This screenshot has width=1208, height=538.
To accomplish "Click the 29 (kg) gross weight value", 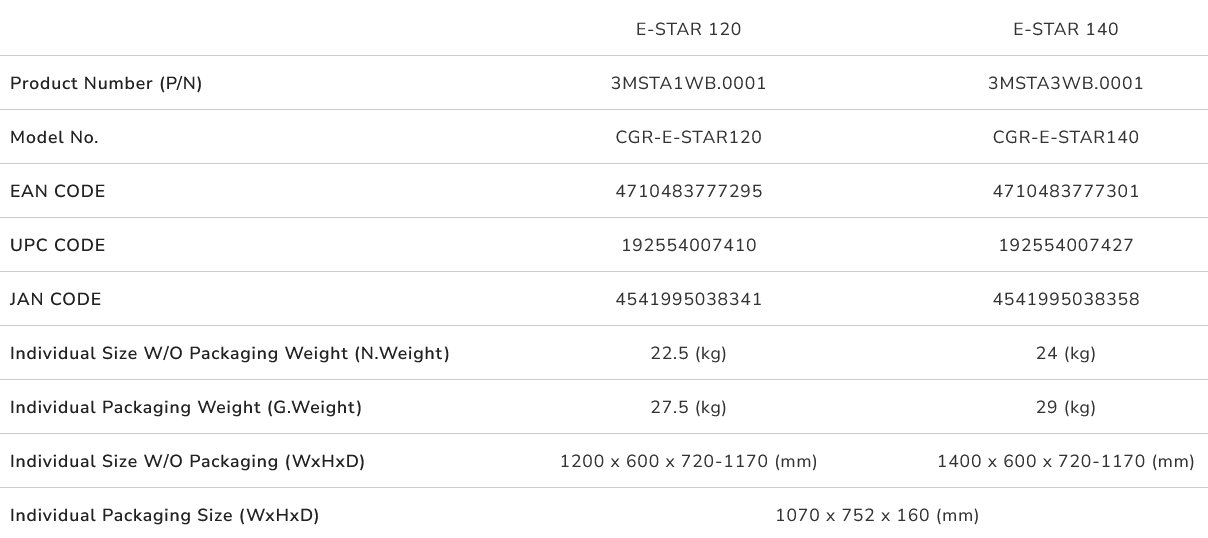I will [1065, 407].
